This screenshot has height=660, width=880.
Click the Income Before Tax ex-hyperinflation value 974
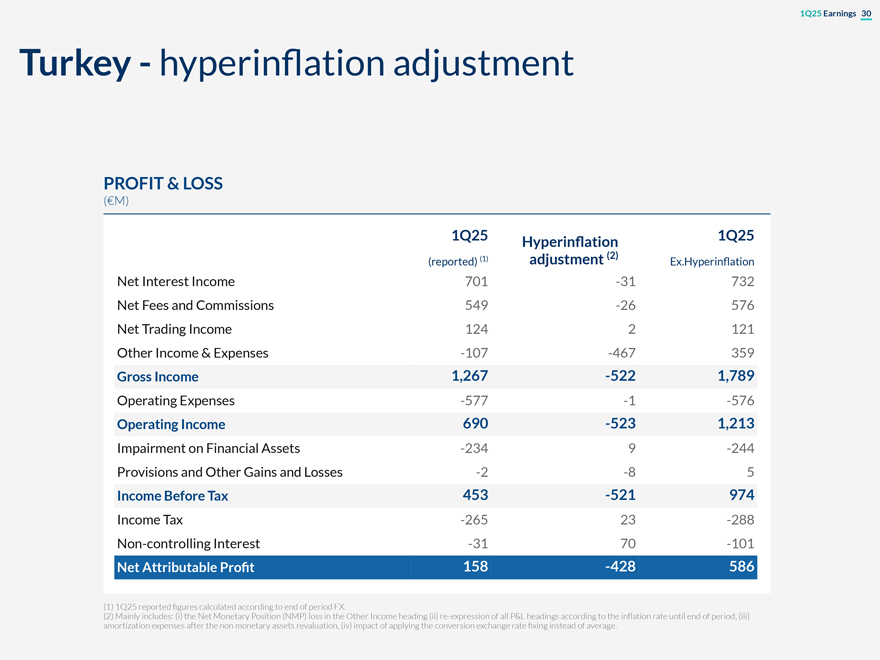741,495
